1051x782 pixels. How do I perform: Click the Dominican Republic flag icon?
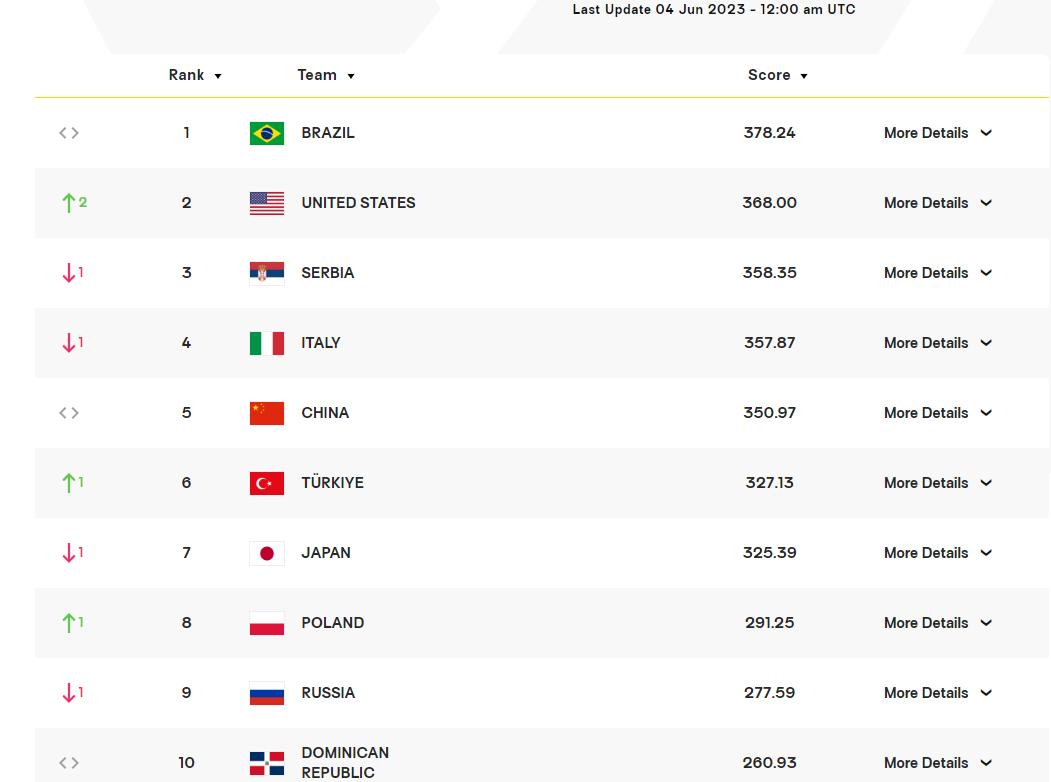click(x=267, y=763)
